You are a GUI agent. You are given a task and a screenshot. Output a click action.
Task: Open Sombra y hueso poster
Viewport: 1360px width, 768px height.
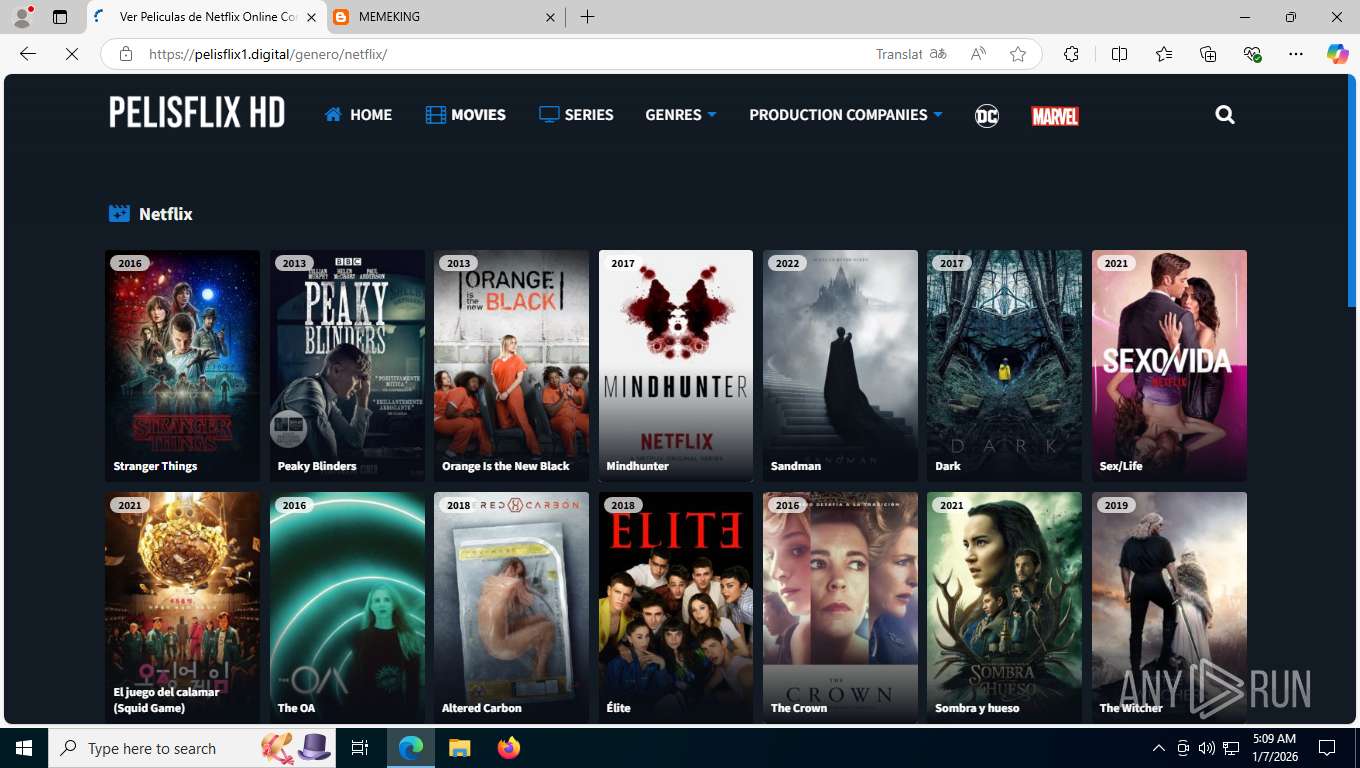click(1004, 608)
